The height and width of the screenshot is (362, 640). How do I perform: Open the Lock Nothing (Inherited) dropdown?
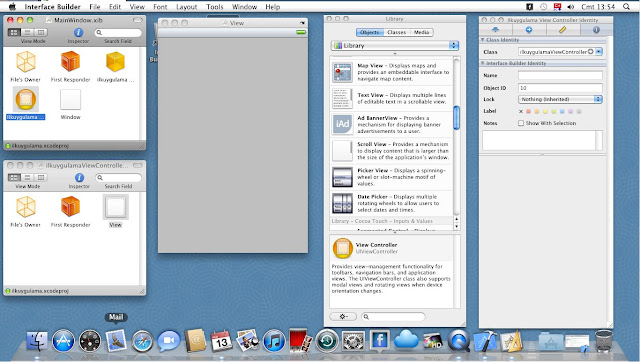(x=560, y=99)
